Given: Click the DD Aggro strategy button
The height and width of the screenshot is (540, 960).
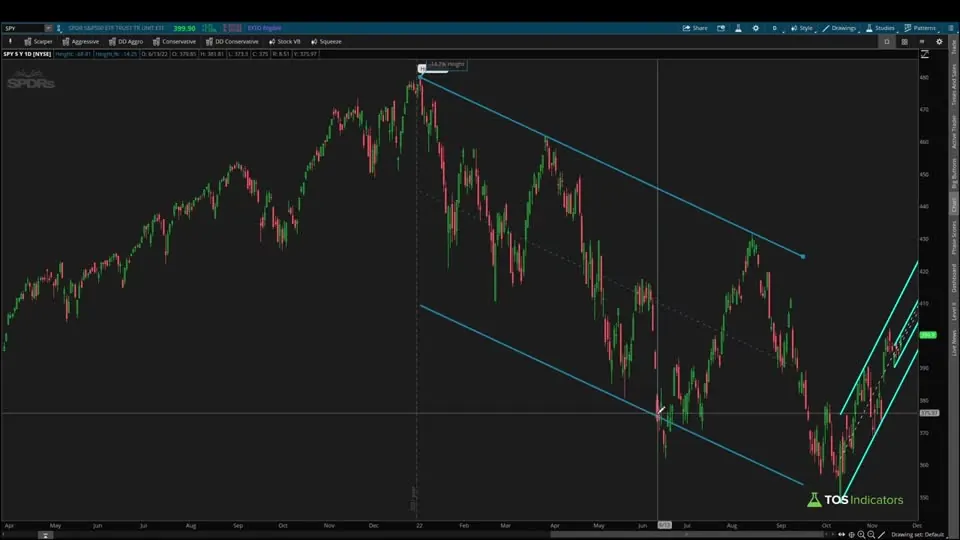Looking at the screenshot, I should point(126,42).
